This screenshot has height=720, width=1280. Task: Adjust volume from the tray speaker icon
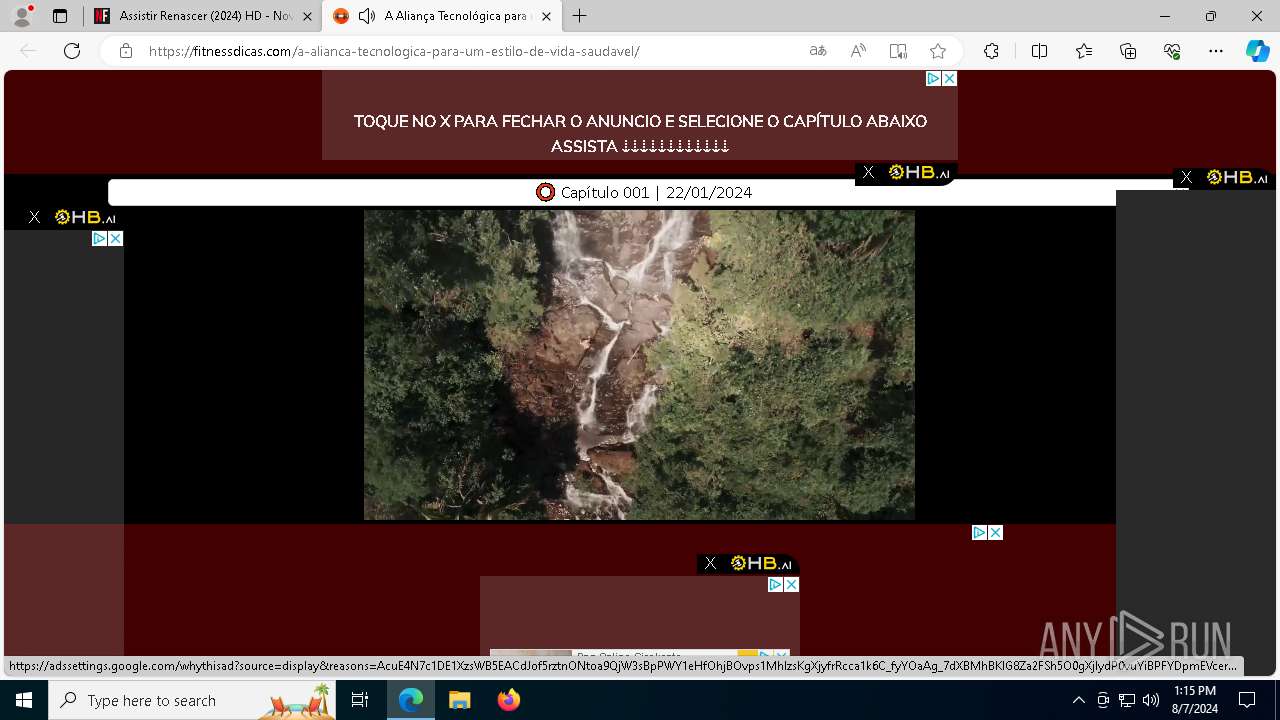(1151, 700)
